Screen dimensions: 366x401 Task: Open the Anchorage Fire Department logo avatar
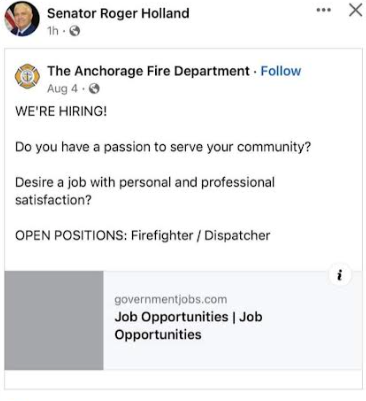[x=27, y=76]
